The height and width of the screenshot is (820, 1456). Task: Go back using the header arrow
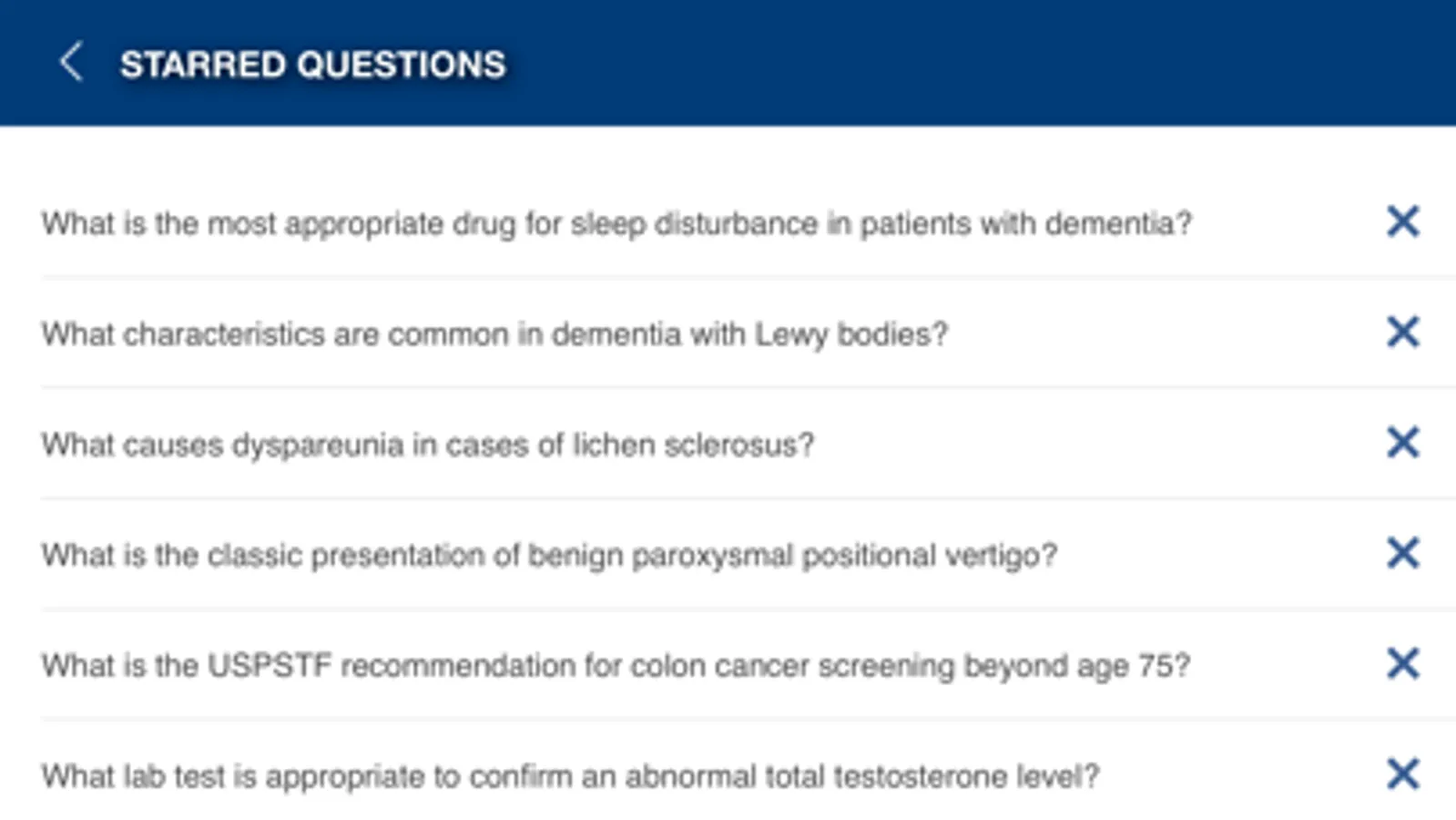71,63
